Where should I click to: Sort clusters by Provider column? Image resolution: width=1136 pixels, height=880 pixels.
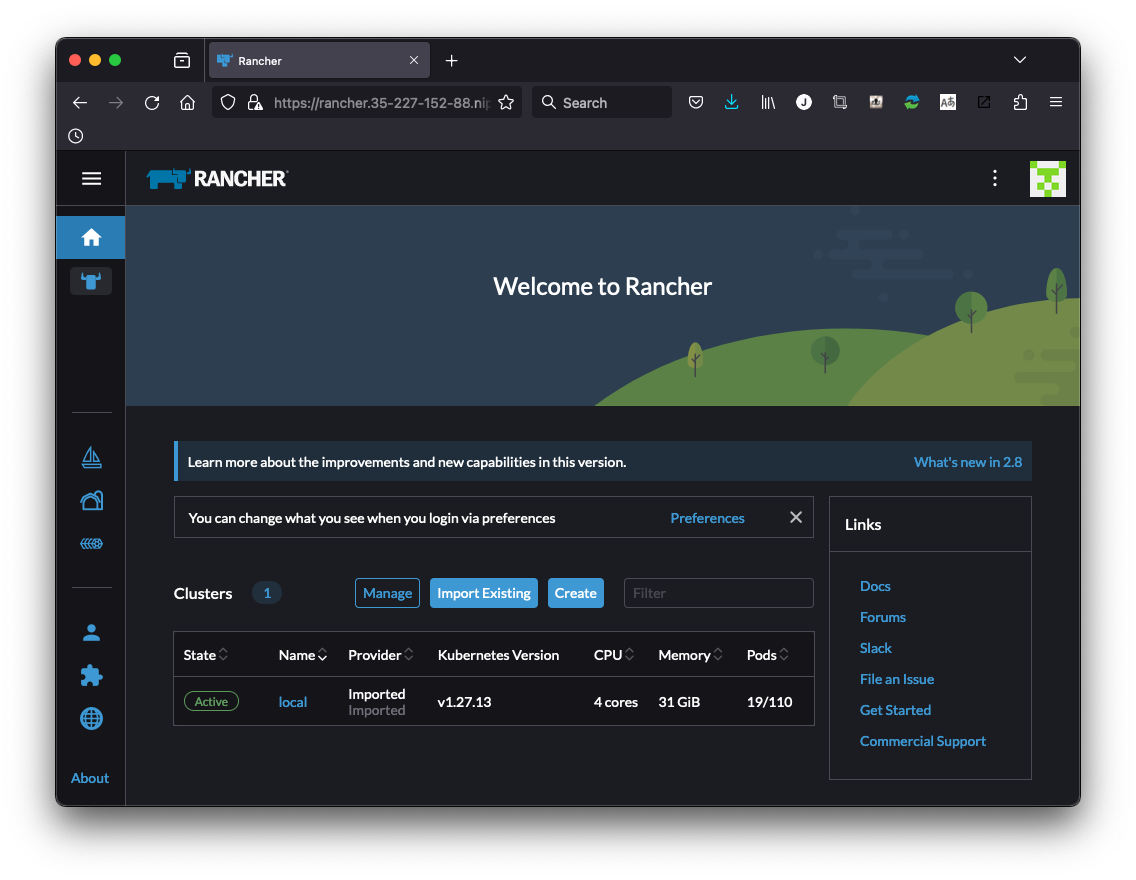point(380,655)
